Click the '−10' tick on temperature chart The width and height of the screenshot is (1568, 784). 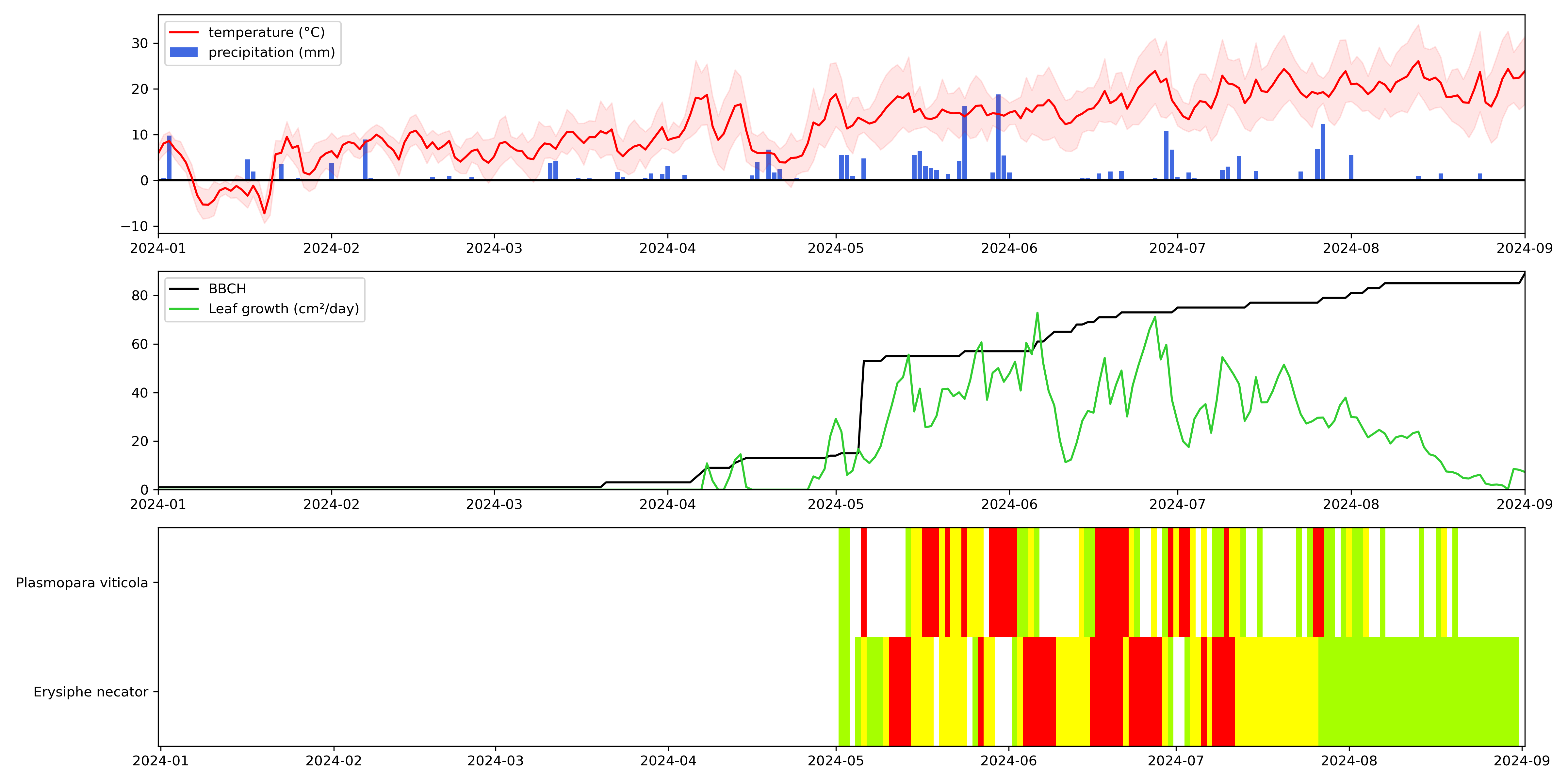click(135, 226)
